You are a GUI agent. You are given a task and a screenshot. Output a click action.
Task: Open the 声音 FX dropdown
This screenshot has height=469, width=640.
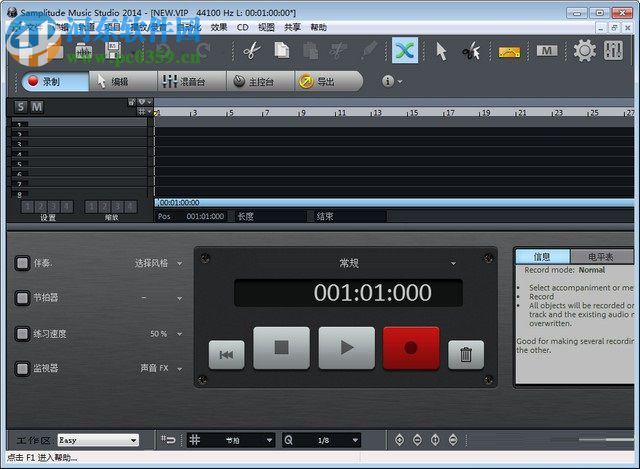pos(162,369)
